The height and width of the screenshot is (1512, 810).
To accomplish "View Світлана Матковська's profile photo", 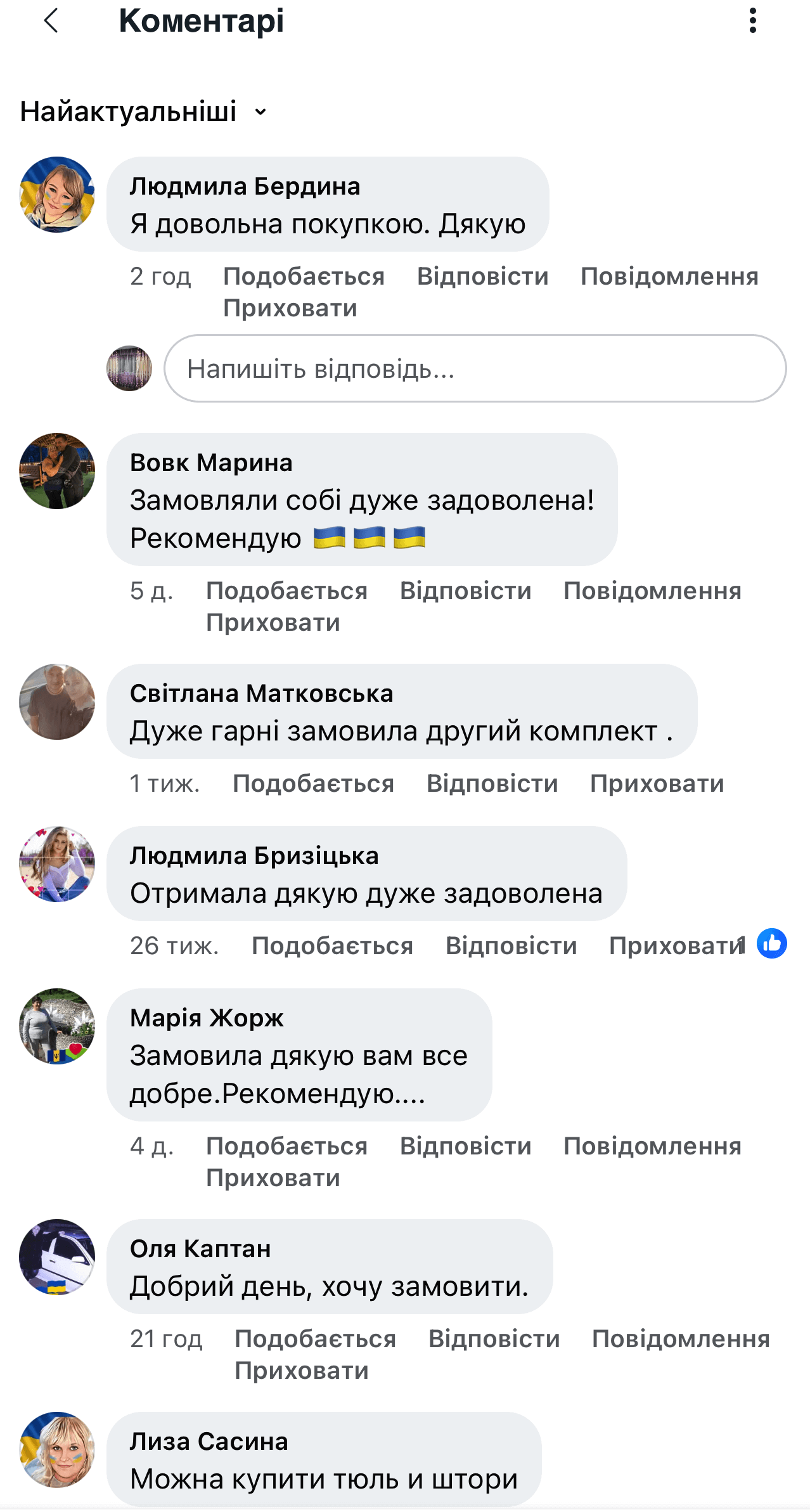I will (57, 702).
